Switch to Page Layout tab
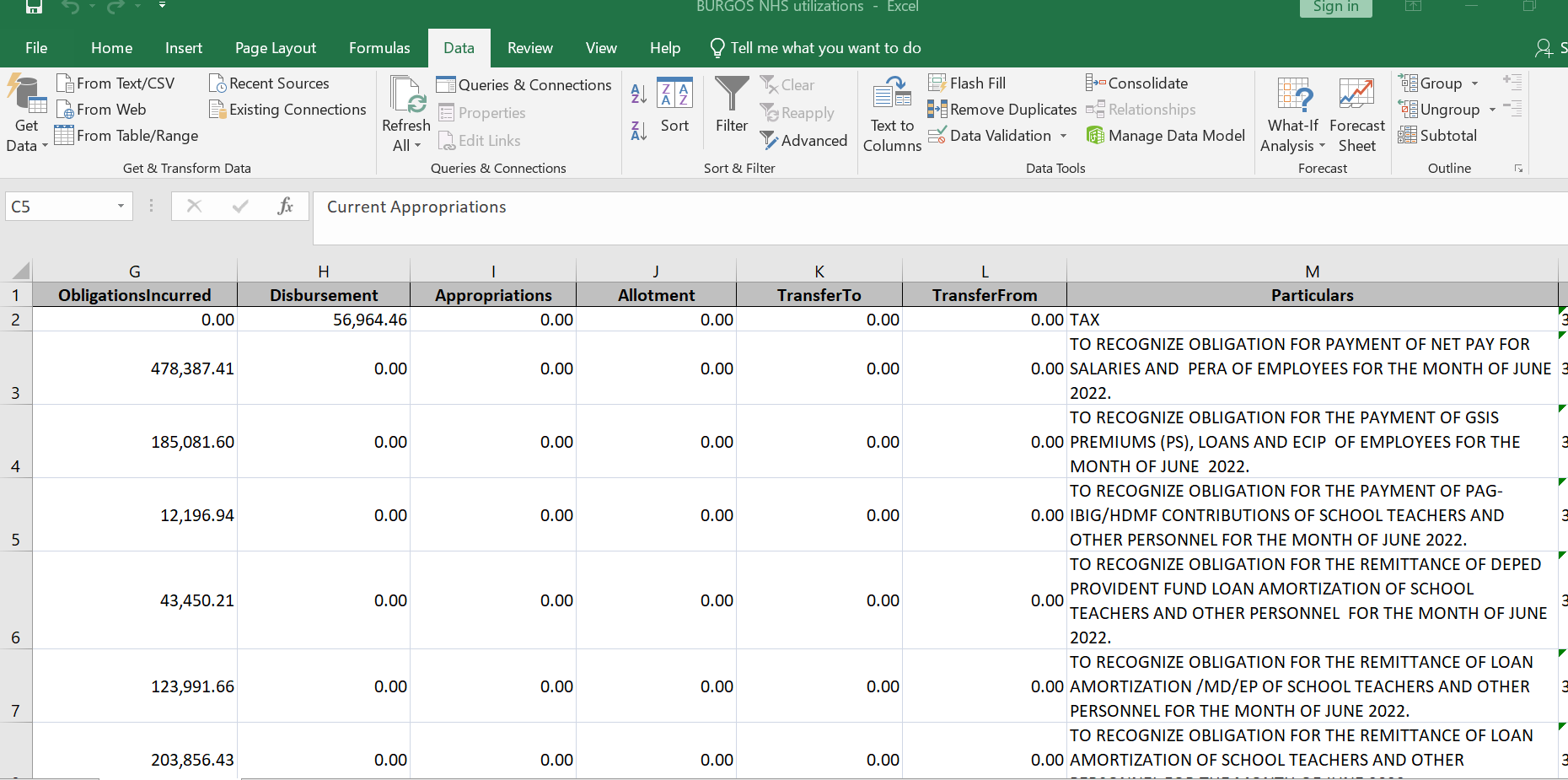 coord(276,48)
